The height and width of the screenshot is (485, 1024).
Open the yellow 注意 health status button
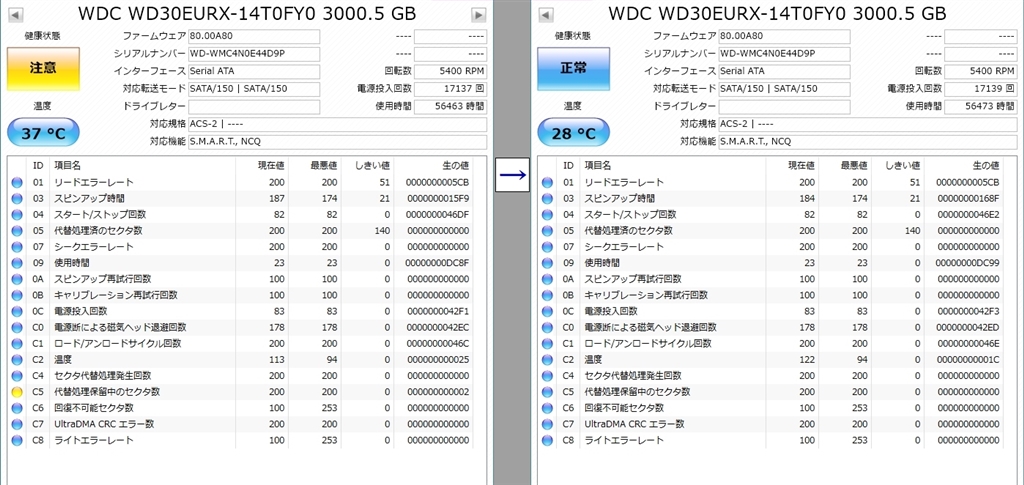click(x=43, y=69)
